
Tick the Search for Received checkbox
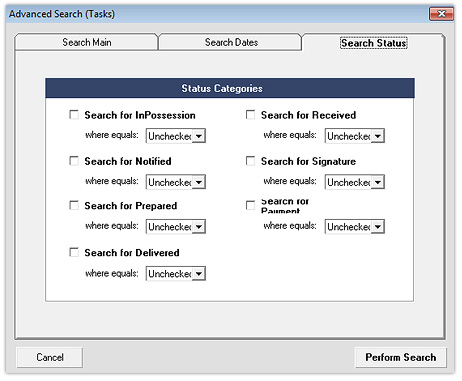point(250,115)
